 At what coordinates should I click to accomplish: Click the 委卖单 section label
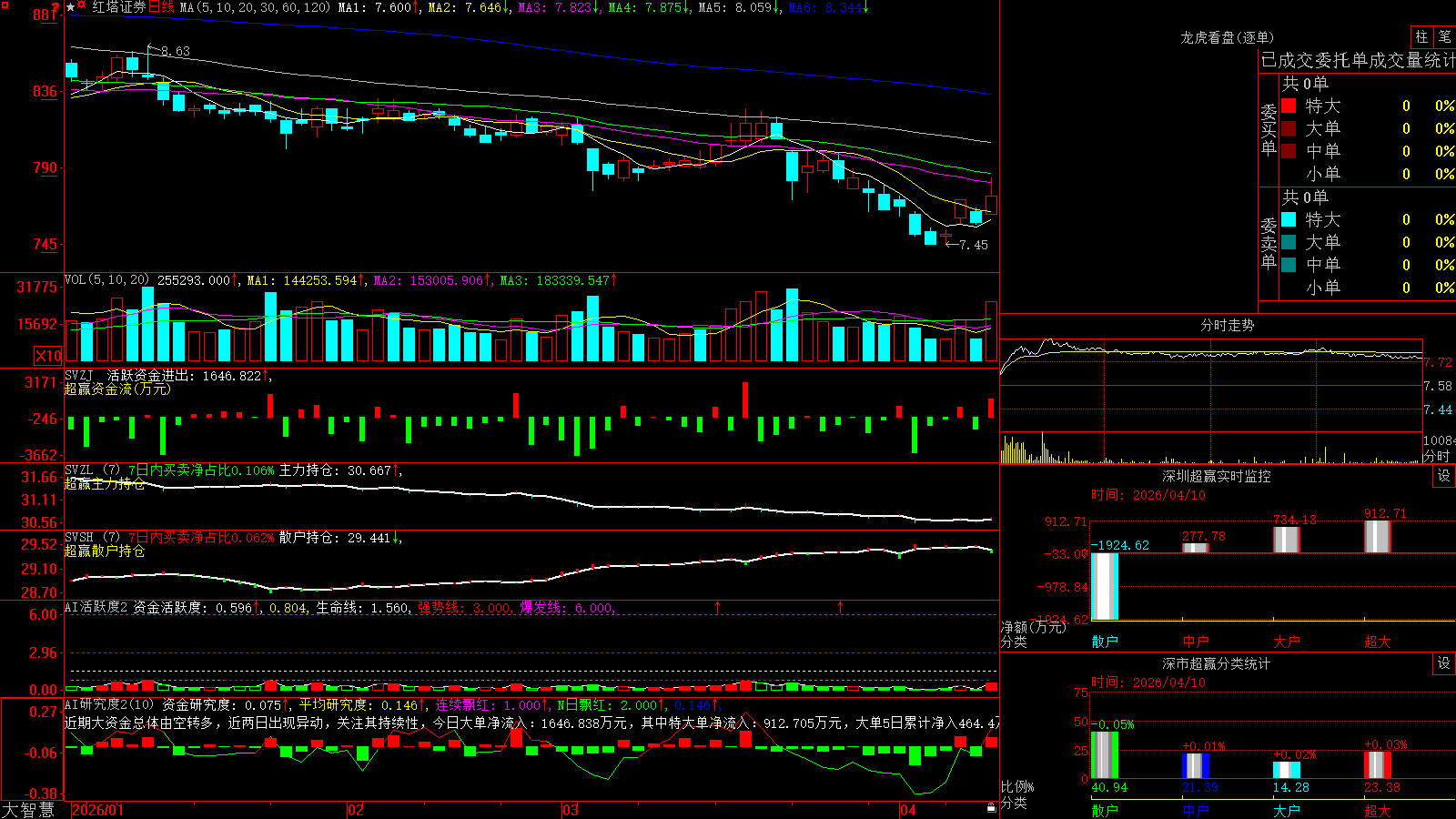[1269, 243]
